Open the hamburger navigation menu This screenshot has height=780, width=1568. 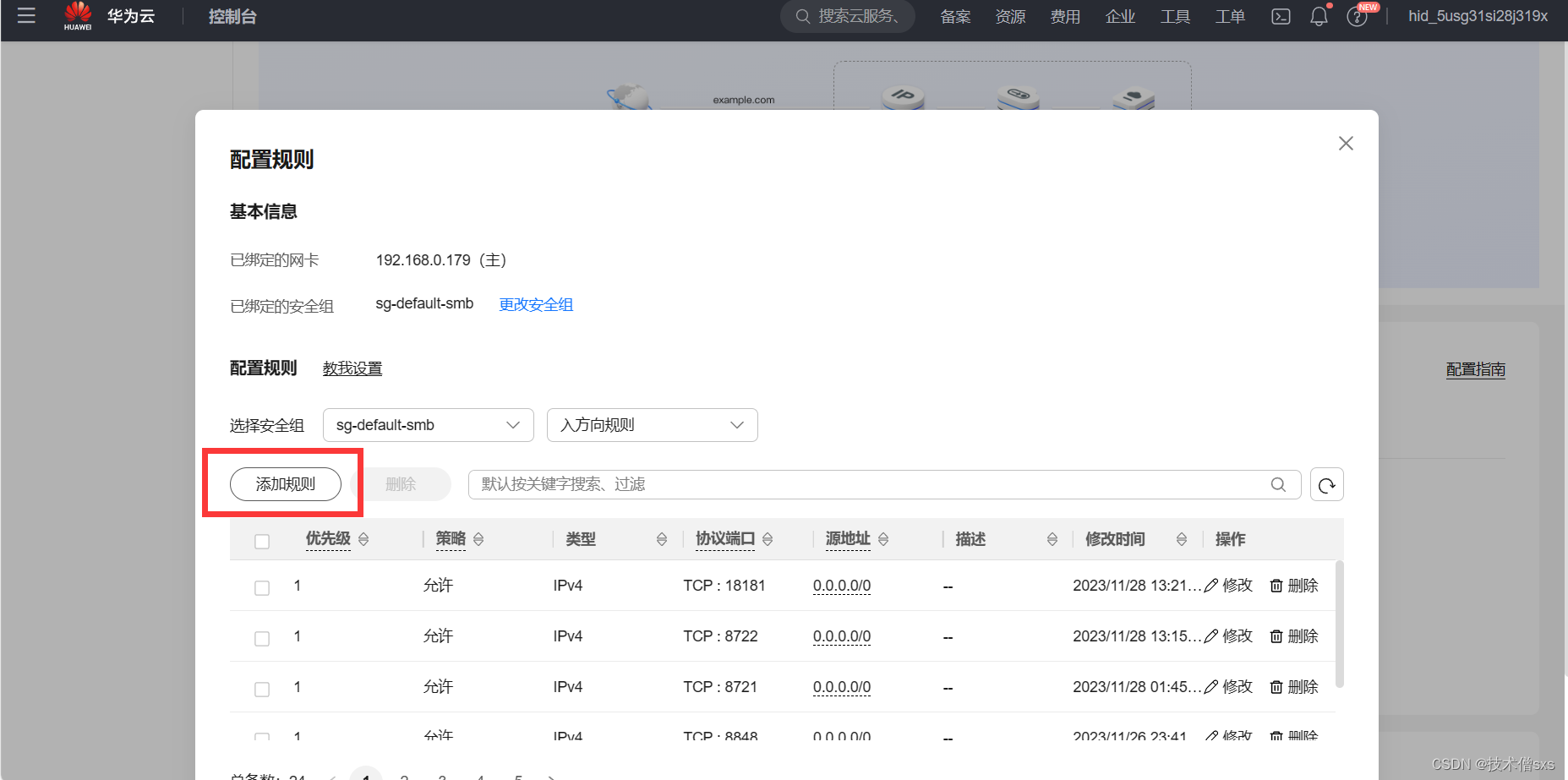[26, 15]
